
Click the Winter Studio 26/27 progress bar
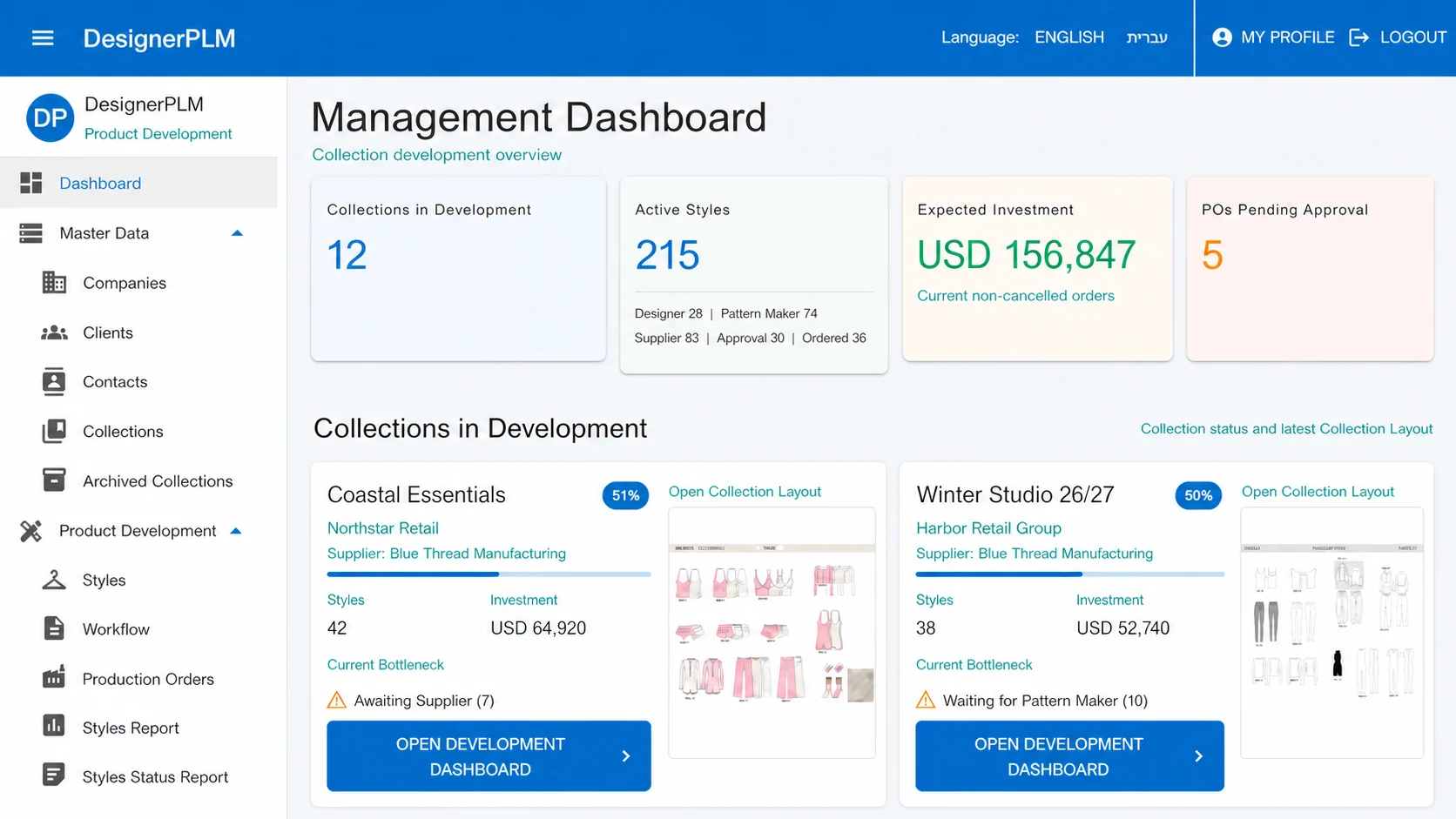tap(1069, 574)
